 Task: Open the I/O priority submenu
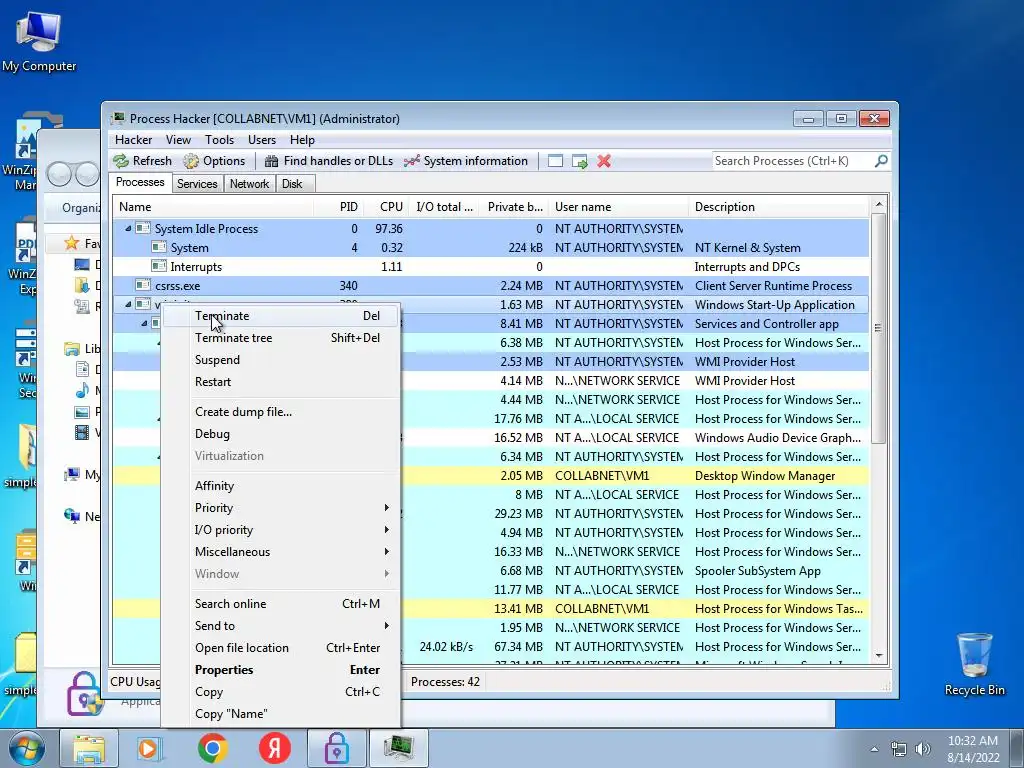(x=281, y=530)
